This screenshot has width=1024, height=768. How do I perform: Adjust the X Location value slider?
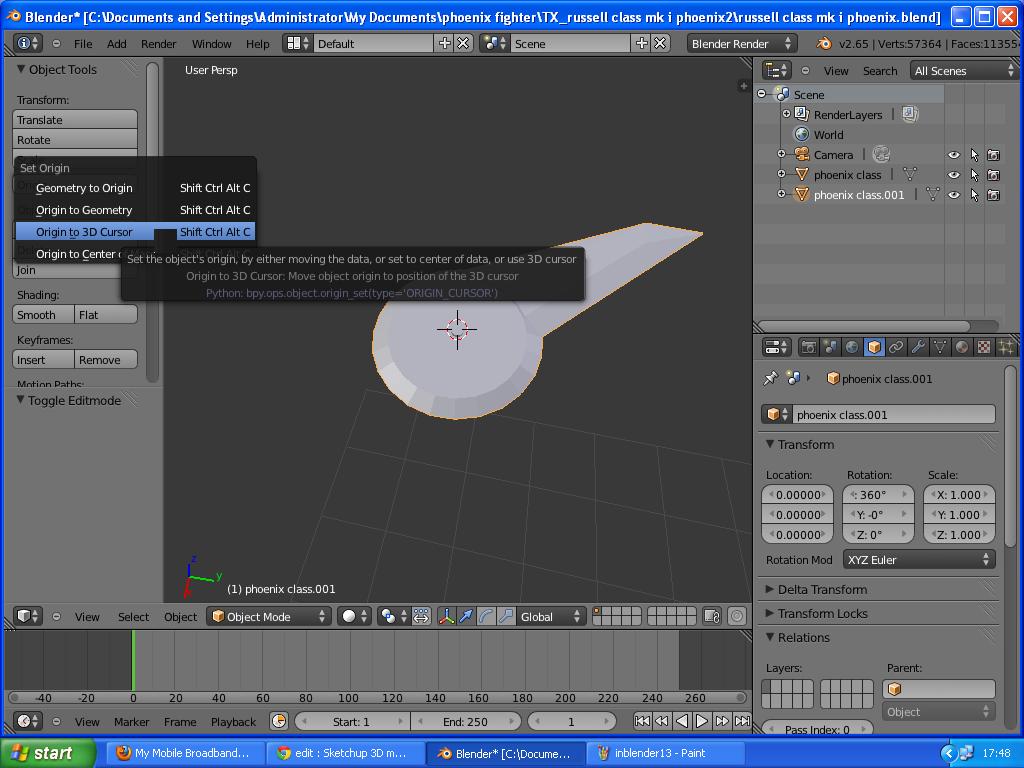point(797,494)
